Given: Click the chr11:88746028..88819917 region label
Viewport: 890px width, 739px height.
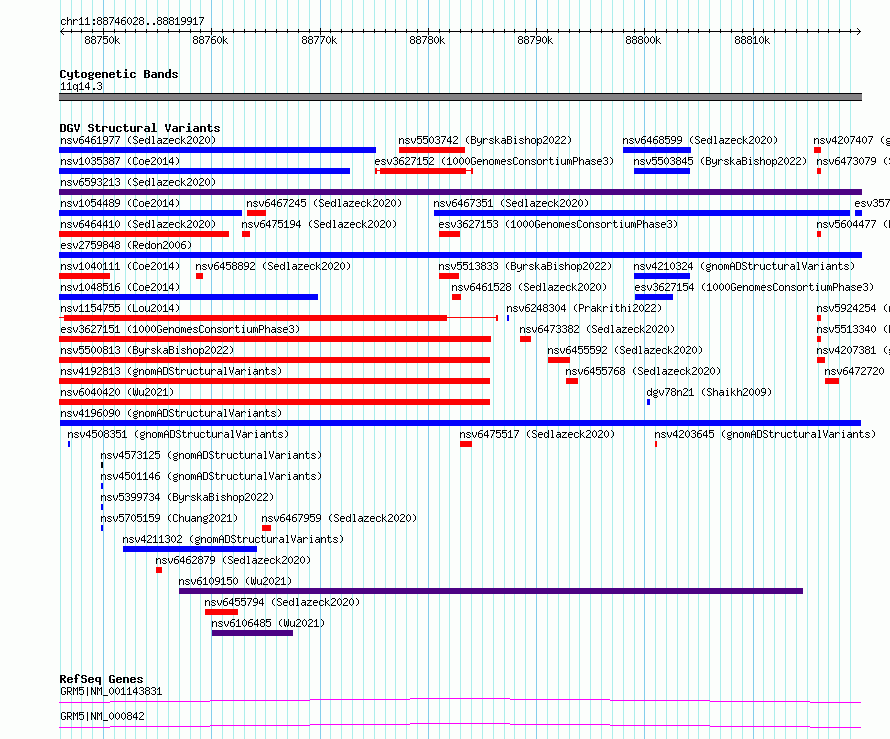Looking at the screenshot, I should pyautogui.click(x=132, y=21).
